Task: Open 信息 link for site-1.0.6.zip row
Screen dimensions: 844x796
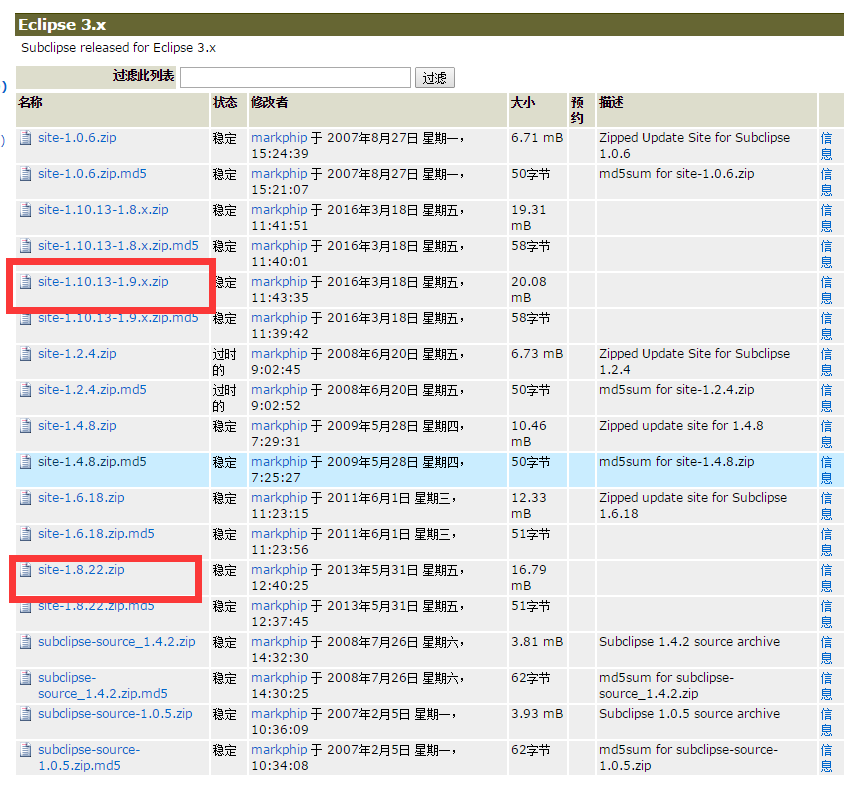Action: [x=826, y=146]
